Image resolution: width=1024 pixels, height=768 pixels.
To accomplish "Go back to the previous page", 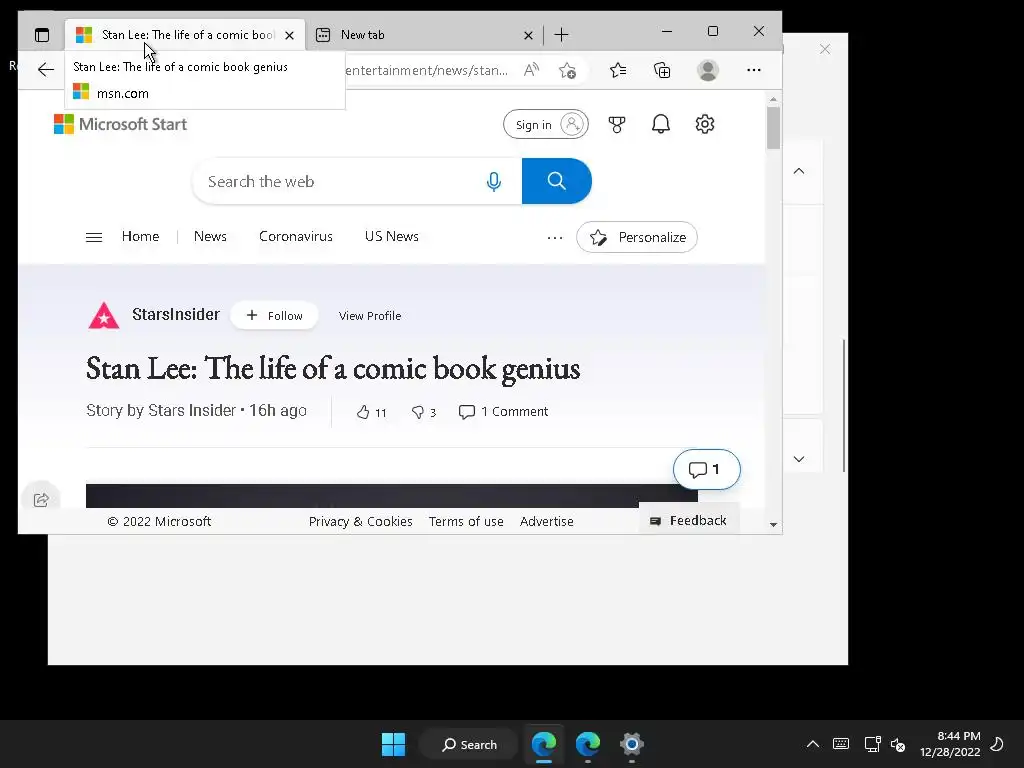I will click(x=46, y=70).
